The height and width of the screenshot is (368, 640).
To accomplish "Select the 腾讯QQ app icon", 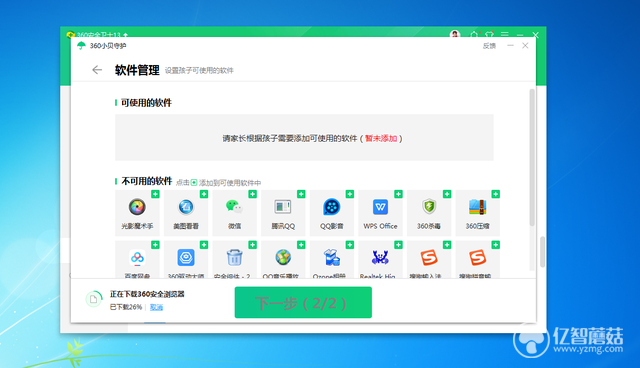I will (x=283, y=207).
